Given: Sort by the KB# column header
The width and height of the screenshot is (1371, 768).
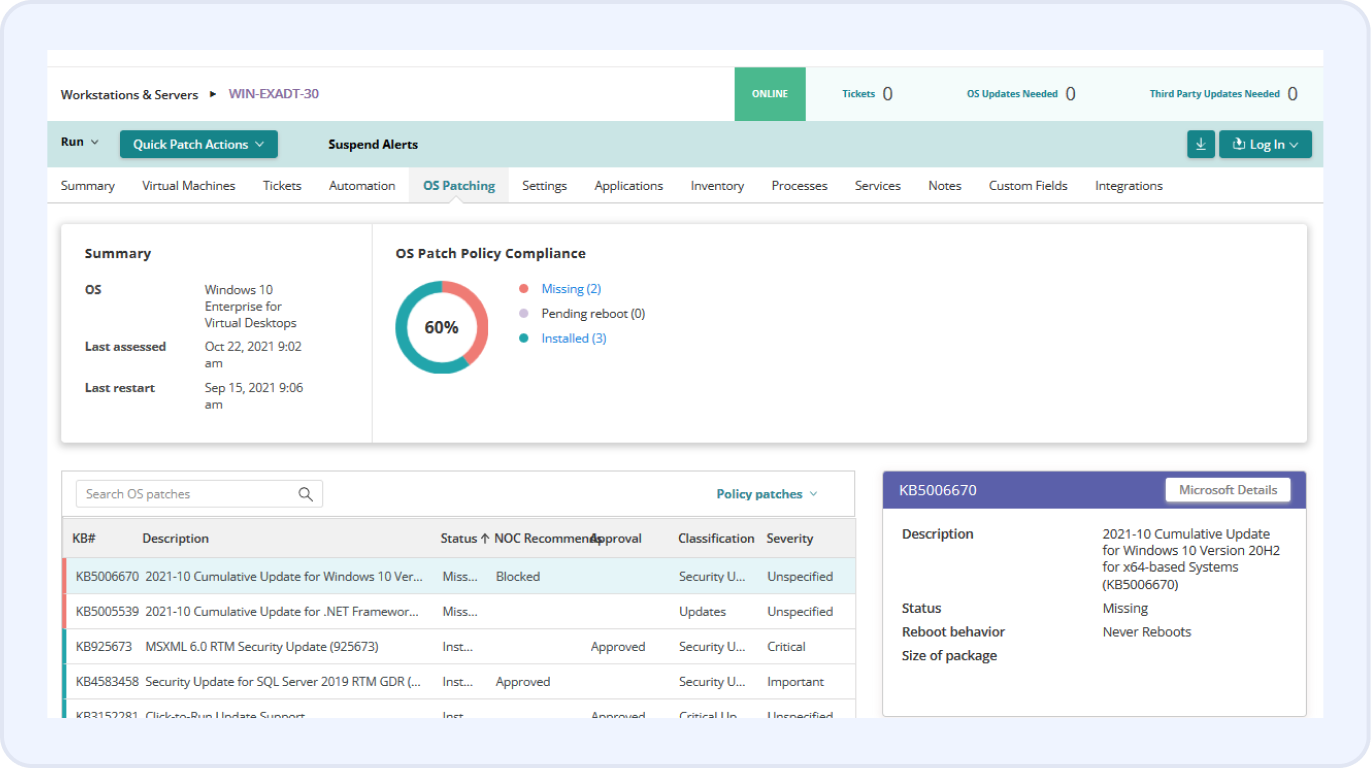Looking at the screenshot, I should (84, 538).
